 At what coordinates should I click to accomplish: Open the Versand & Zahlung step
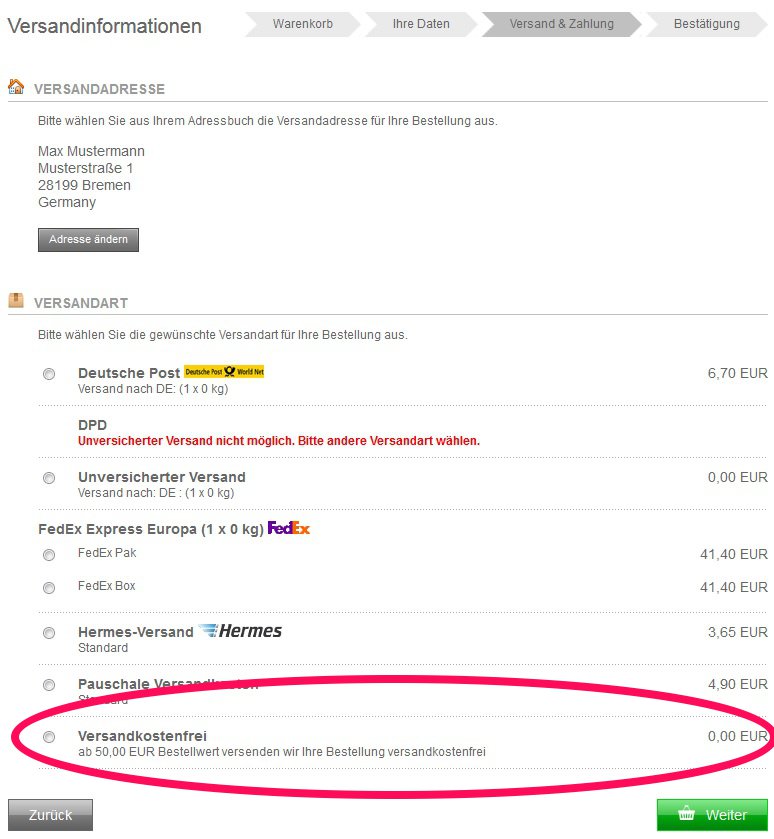tap(562, 24)
